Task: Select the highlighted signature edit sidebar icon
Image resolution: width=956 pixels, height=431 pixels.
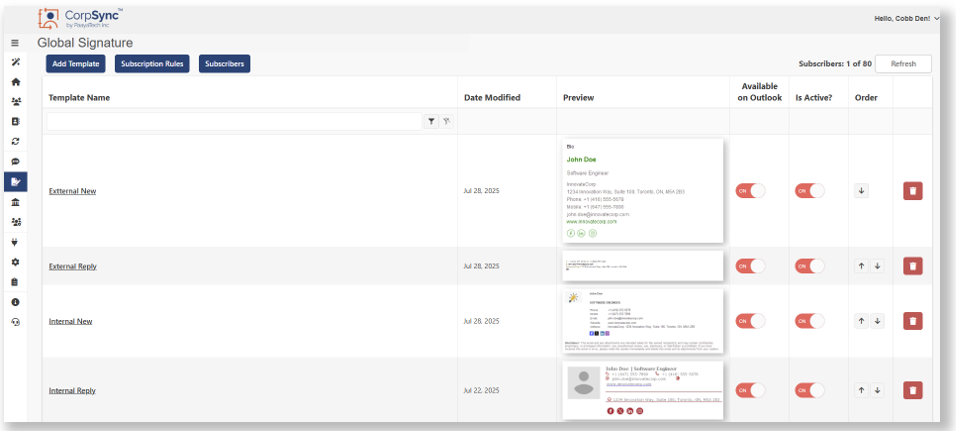Action: [15, 181]
